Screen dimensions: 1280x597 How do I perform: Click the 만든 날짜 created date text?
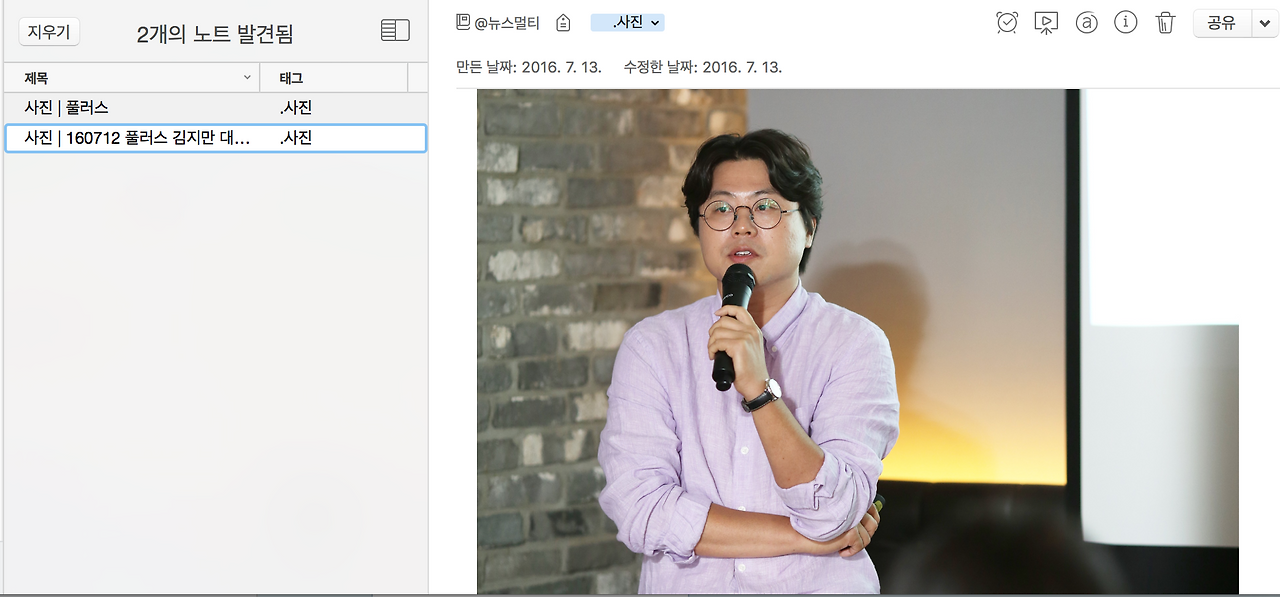(x=529, y=67)
